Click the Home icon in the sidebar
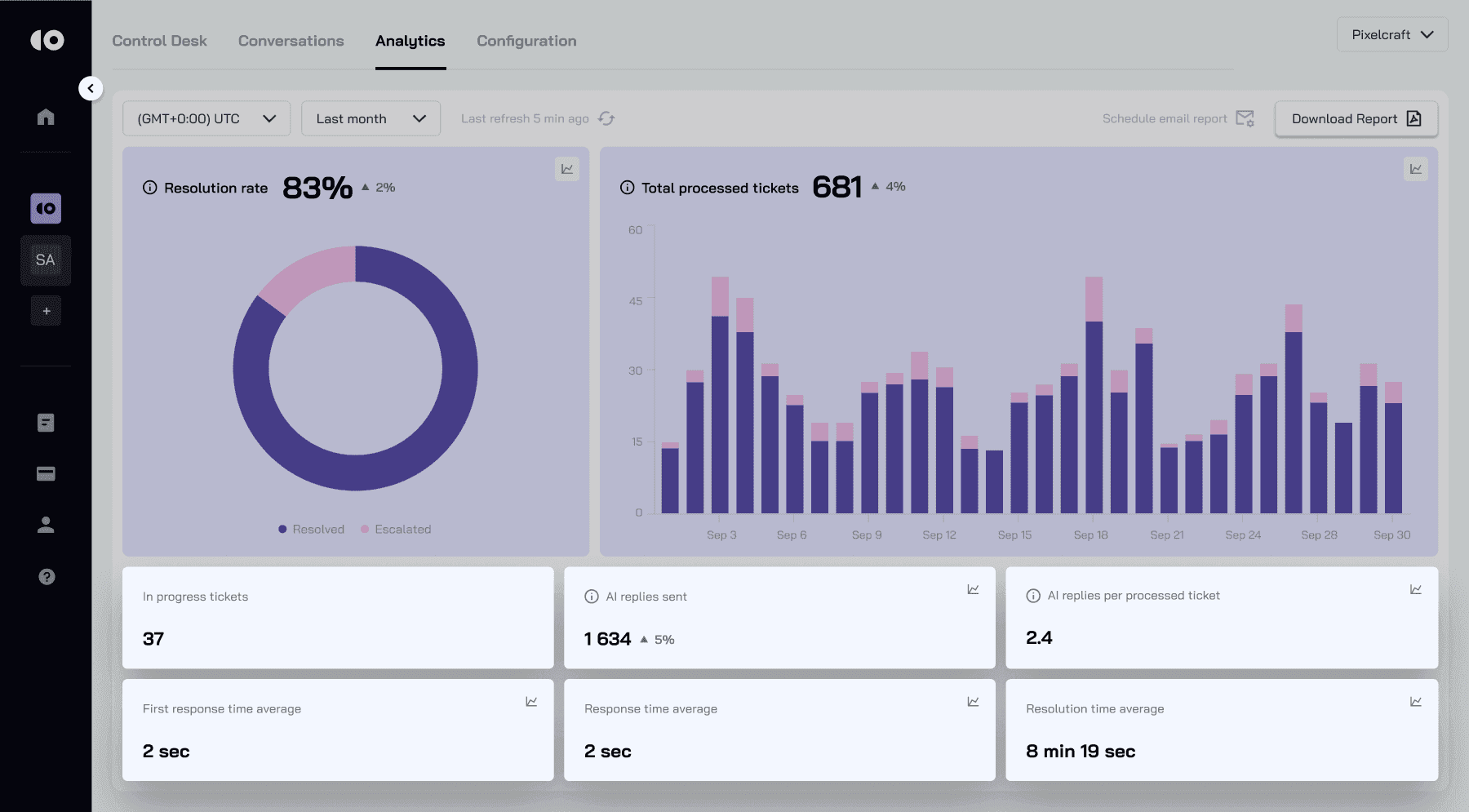 46,117
